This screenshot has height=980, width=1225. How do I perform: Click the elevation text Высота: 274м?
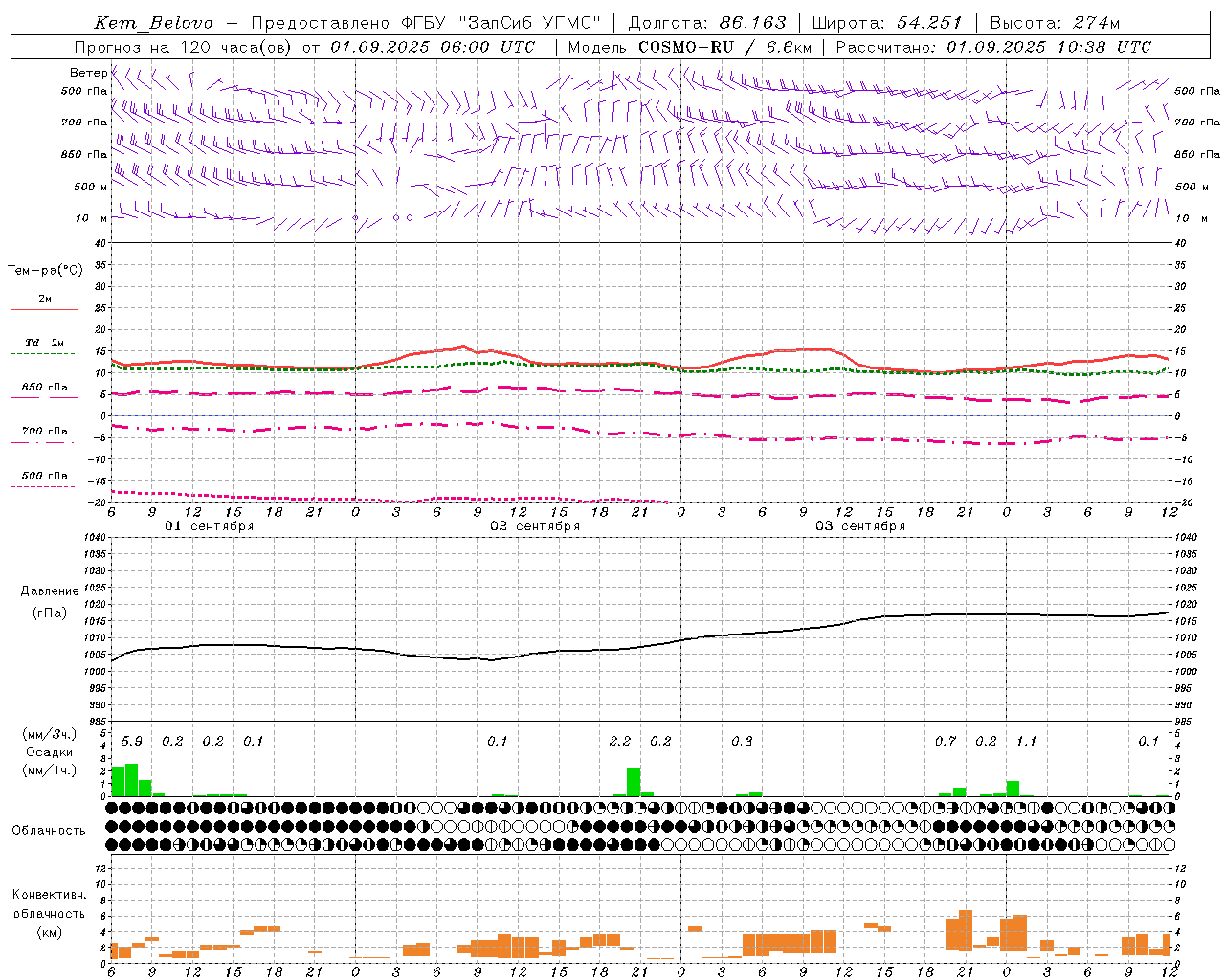pos(1055,23)
